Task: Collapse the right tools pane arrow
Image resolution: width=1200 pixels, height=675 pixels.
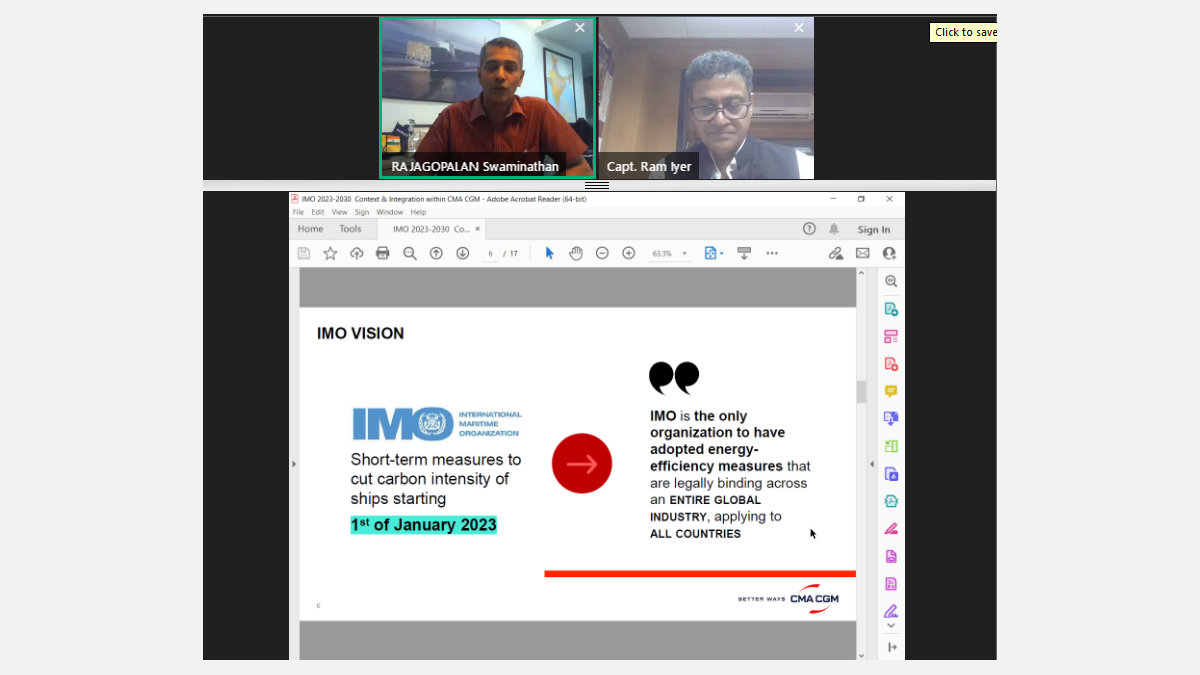Action: [871, 464]
